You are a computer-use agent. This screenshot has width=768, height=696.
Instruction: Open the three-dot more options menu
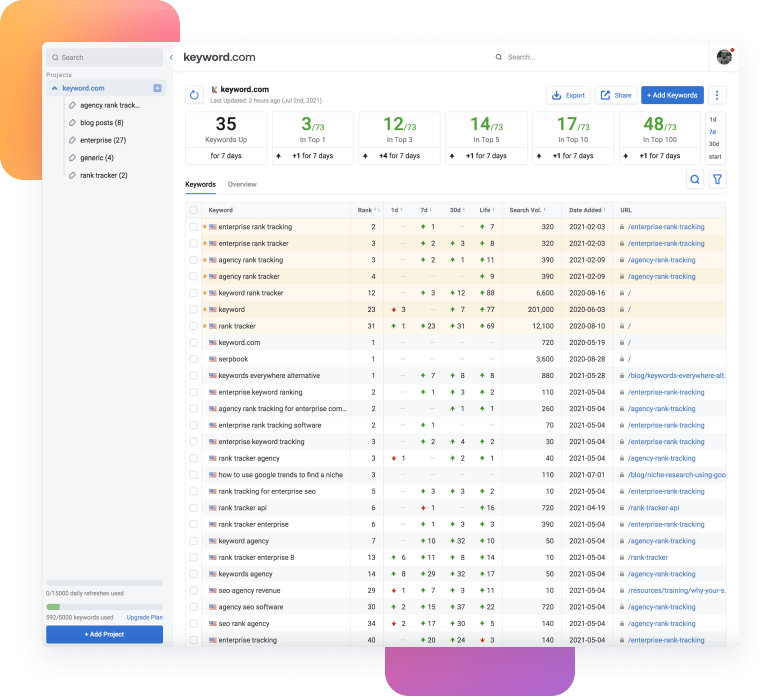click(x=717, y=95)
